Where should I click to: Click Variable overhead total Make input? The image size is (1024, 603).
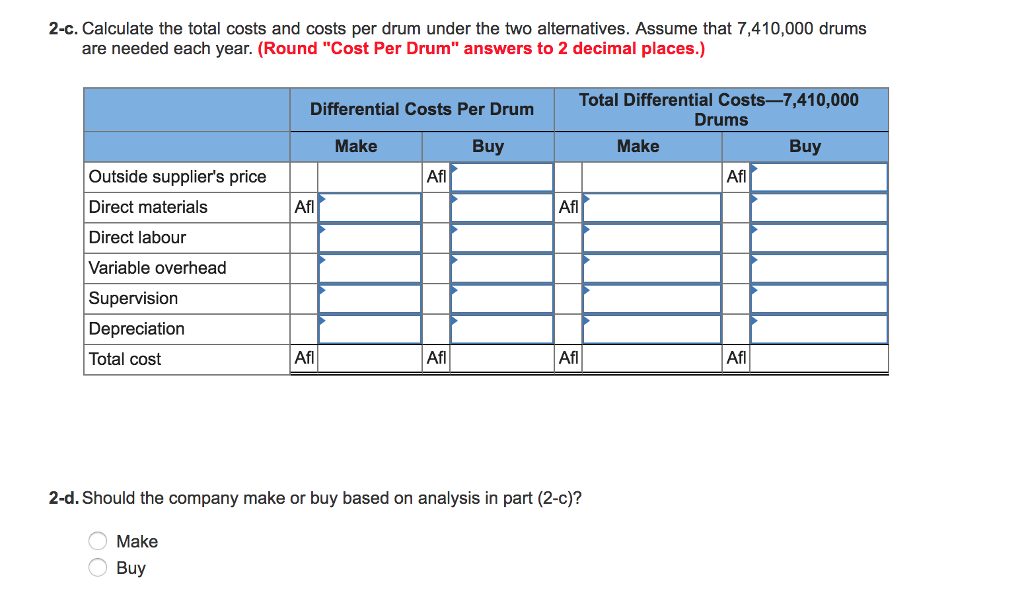coord(652,269)
